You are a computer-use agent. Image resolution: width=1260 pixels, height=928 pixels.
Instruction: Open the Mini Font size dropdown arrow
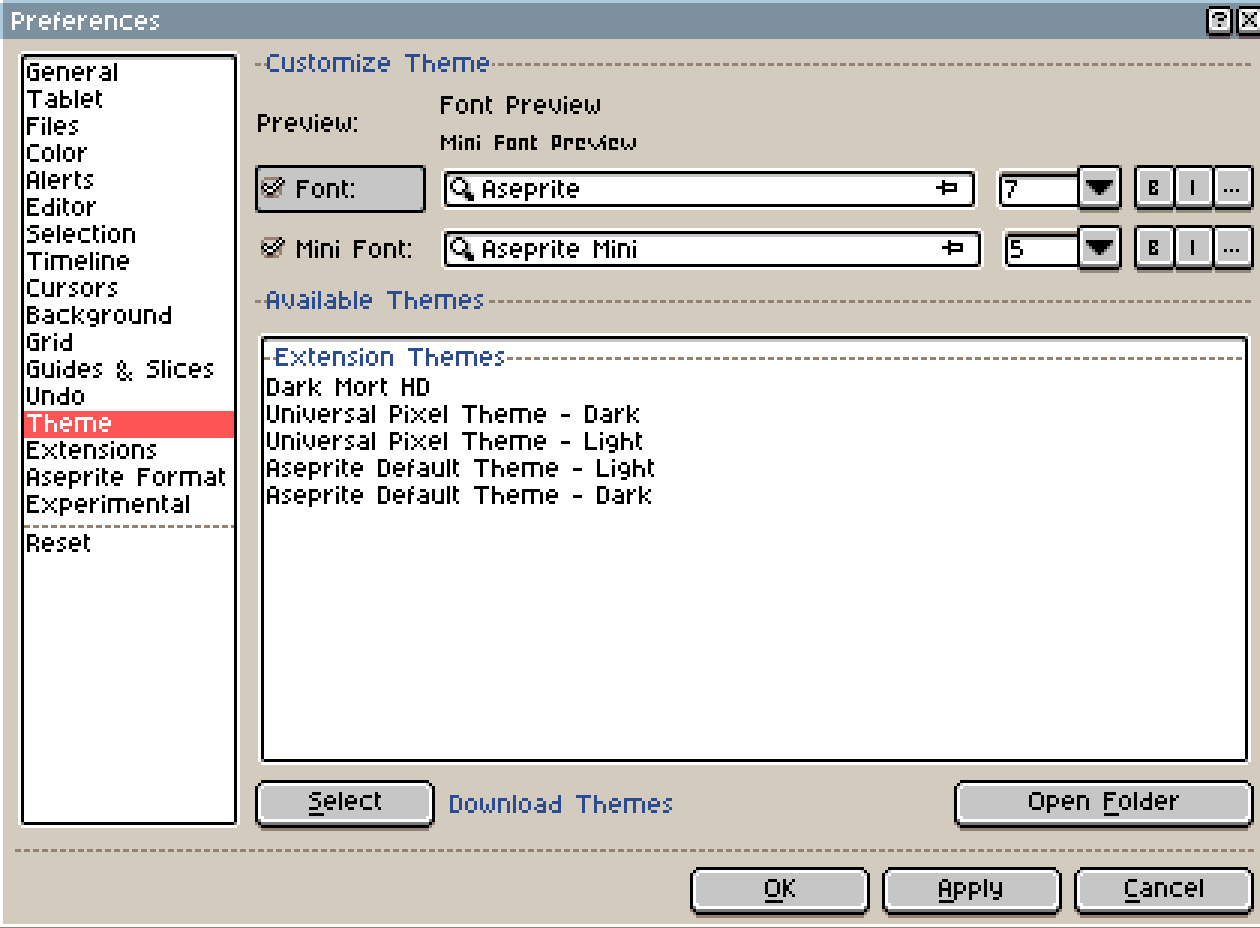1100,248
